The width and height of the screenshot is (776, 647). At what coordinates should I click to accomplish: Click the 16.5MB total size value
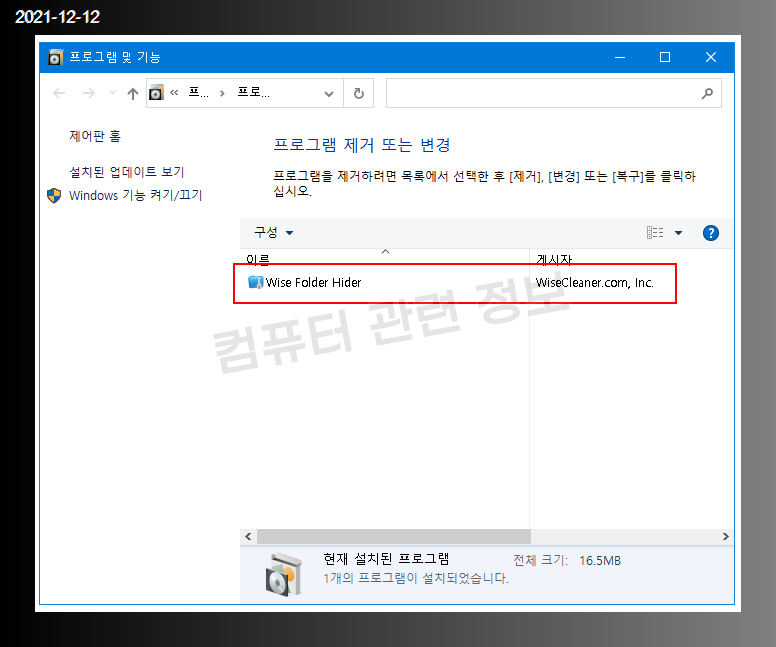(600, 561)
